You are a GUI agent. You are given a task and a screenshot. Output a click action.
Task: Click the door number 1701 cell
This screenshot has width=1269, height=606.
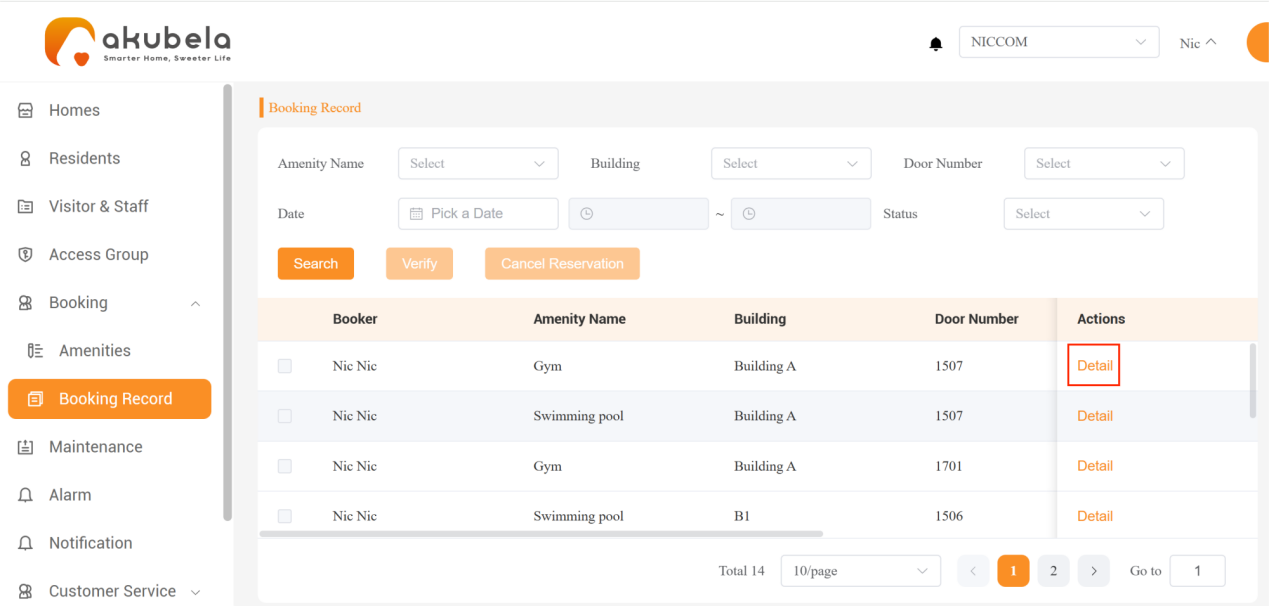949,466
